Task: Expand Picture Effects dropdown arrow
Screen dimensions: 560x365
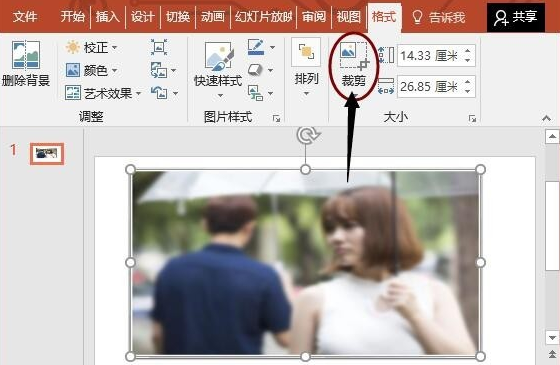Action: 270,70
